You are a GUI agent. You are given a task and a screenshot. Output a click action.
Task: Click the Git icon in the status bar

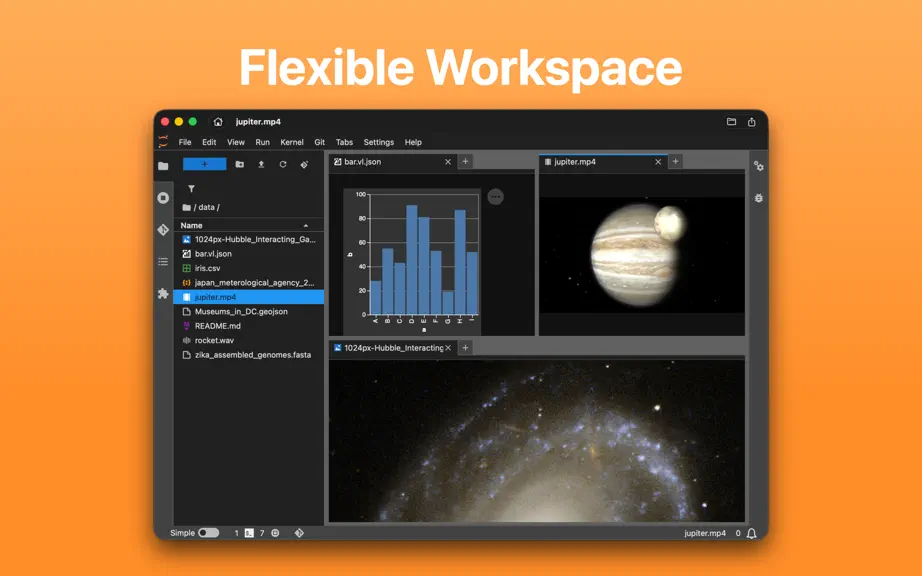(299, 533)
